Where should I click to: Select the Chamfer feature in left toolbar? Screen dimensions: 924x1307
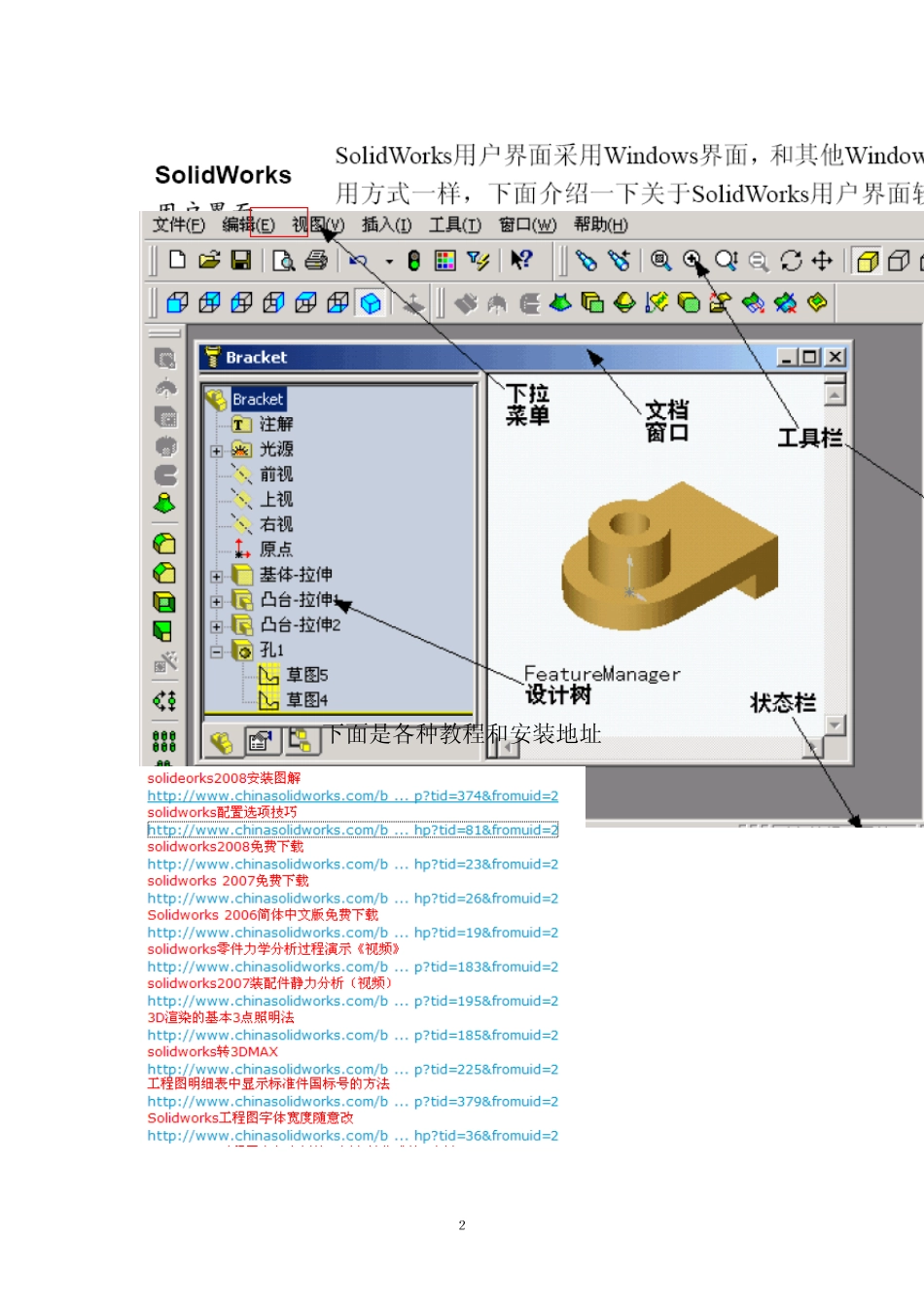[x=165, y=573]
